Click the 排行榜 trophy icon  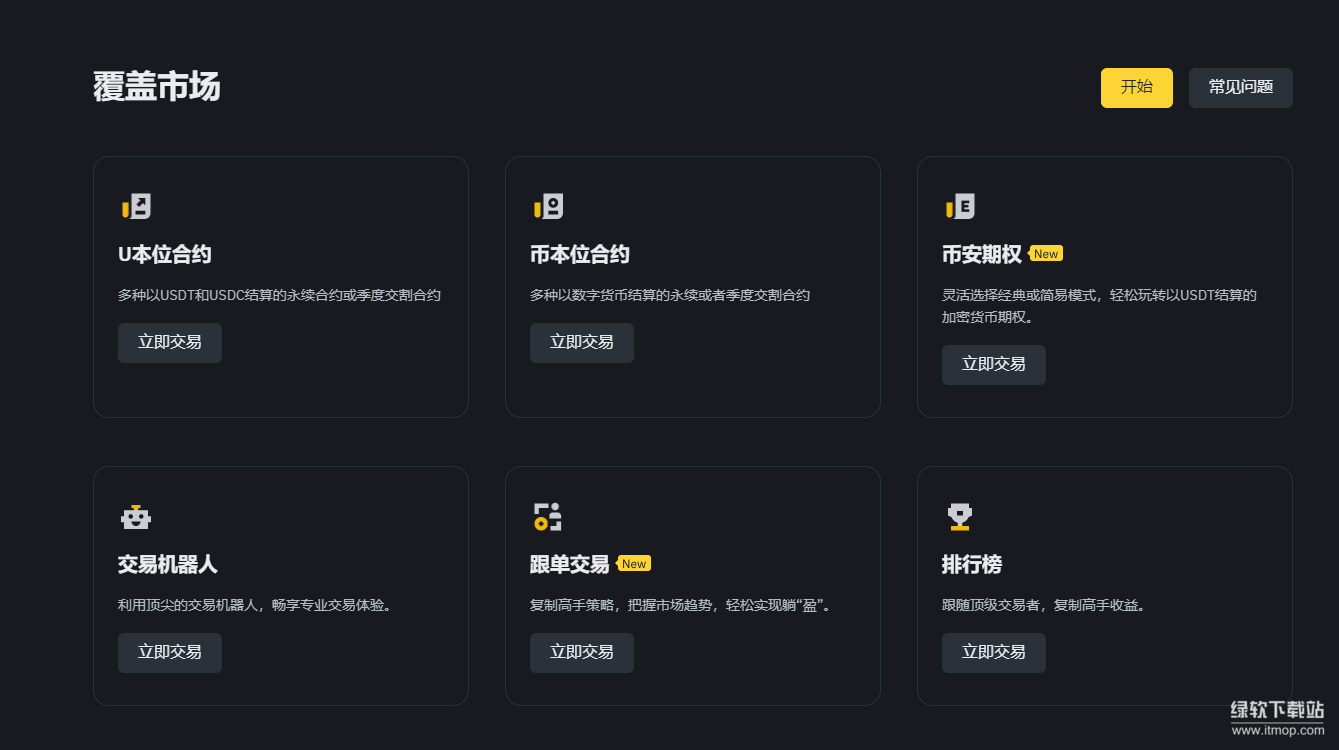click(x=960, y=517)
